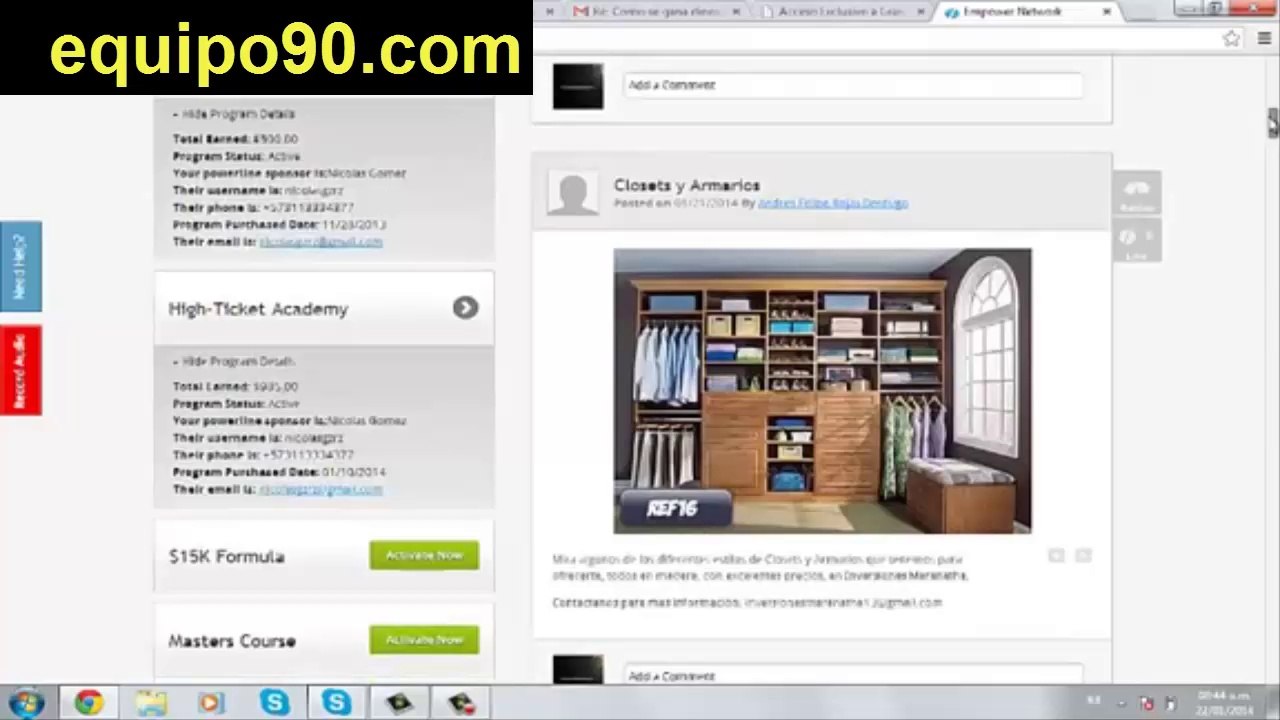Open the Closets y Armarios post title

[x=687, y=185]
